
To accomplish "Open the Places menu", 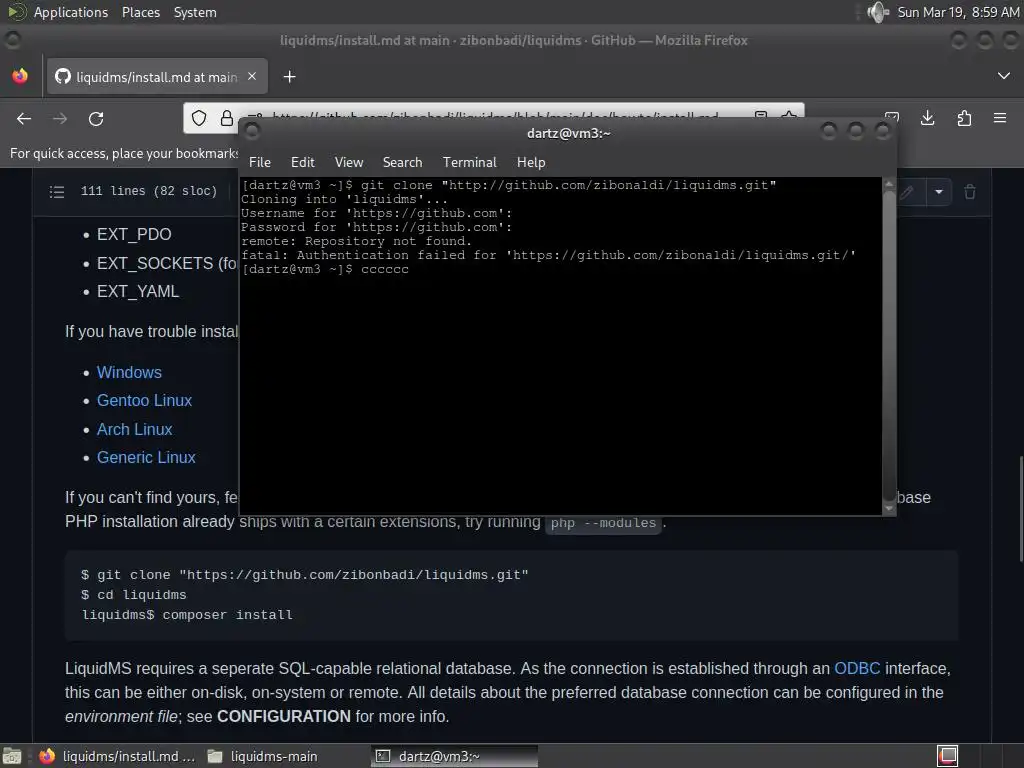I will tap(141, 12).
